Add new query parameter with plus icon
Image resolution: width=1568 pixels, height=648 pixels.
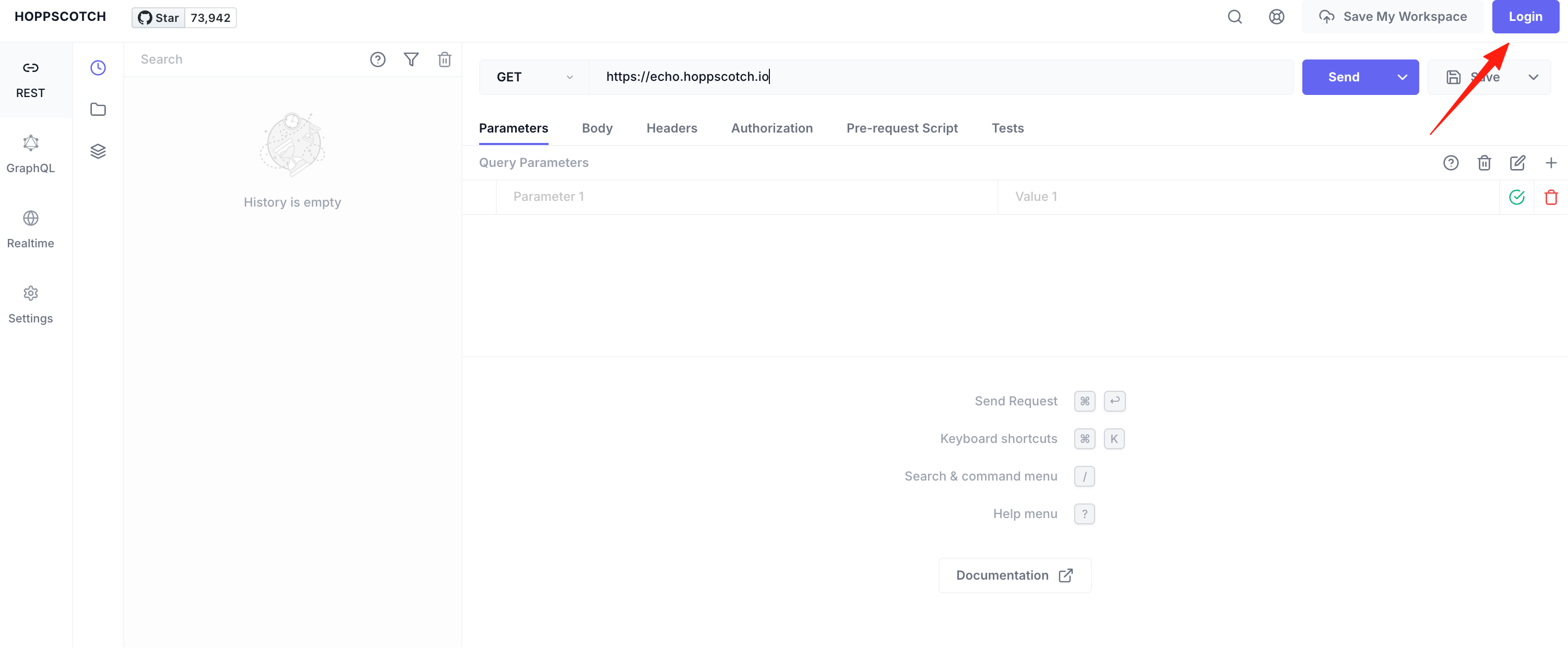[x=1551, y=162]
